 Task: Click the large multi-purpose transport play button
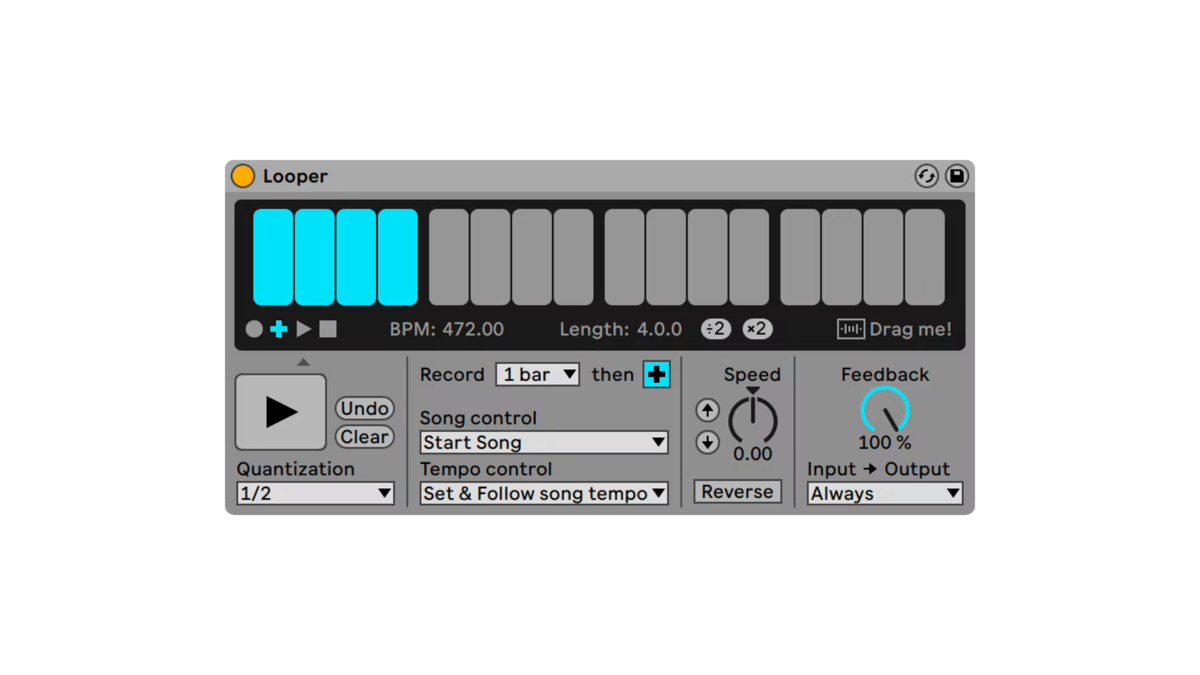point(281,412)
